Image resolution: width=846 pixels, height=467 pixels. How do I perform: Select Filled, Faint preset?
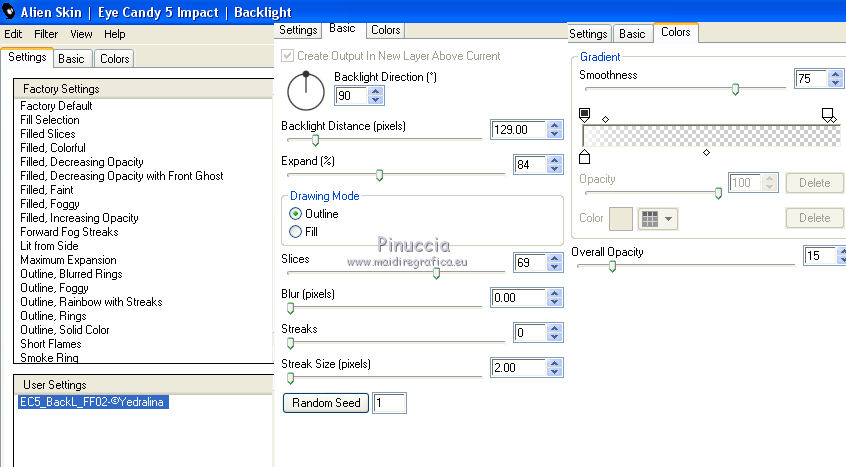coord(46,190)
